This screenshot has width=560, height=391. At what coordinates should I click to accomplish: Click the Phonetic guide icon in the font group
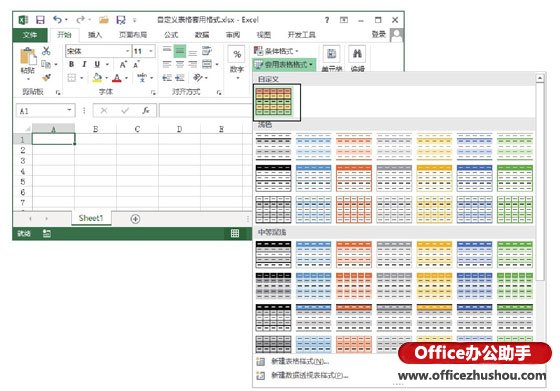click(142, 77)
